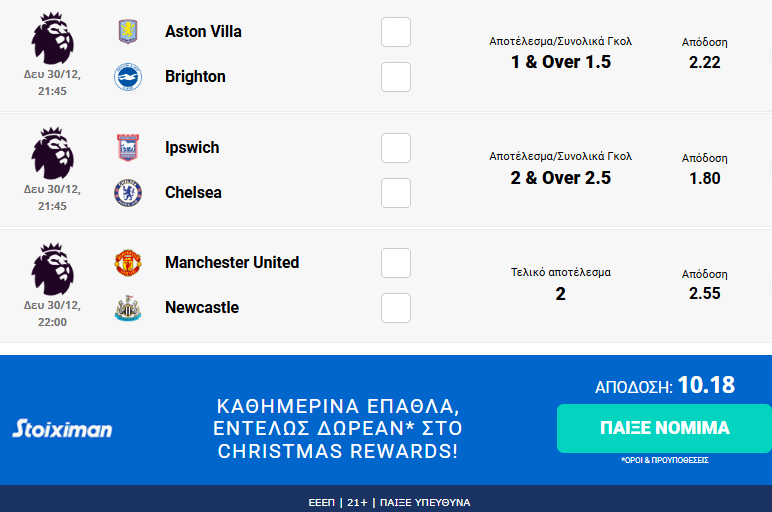Tick the checkbox next to Brighton
Viewport: 772px width, 512px height.
click(396, 77)
